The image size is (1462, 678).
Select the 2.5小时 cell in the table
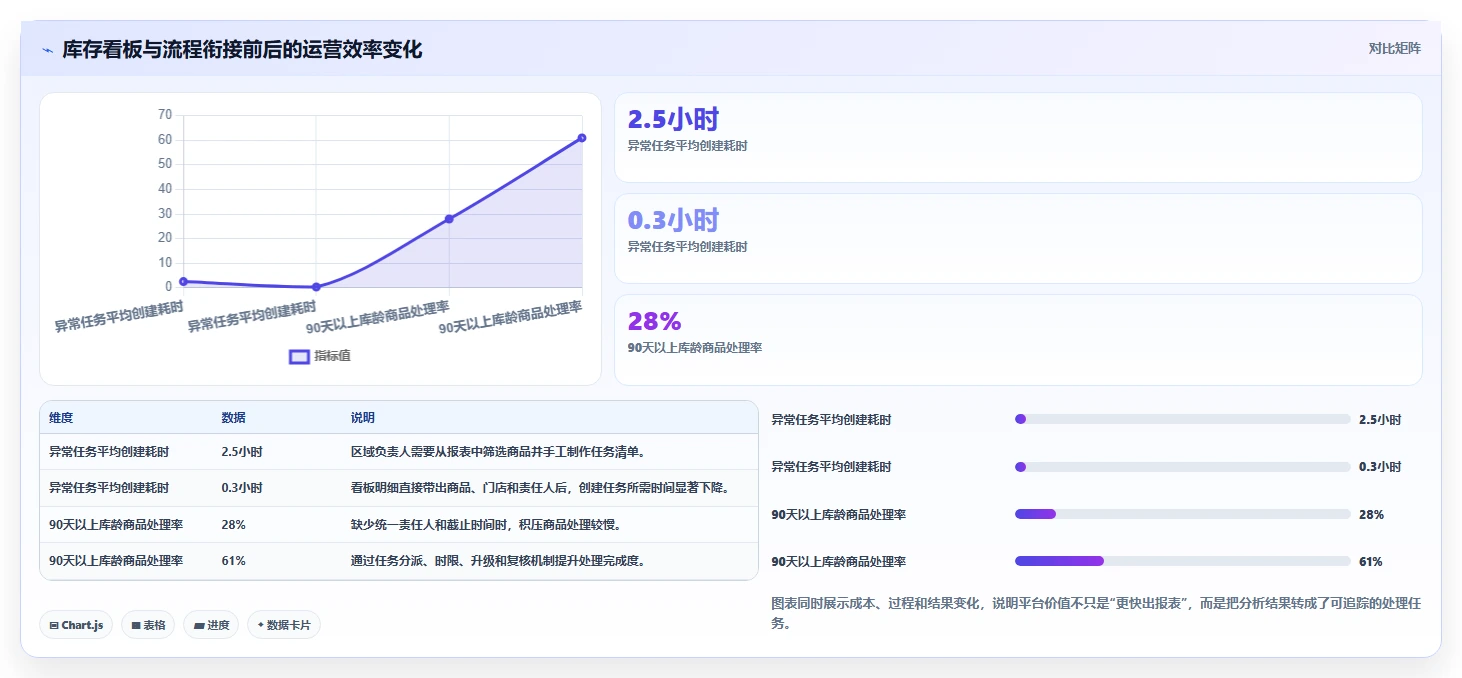click(242, 452)
